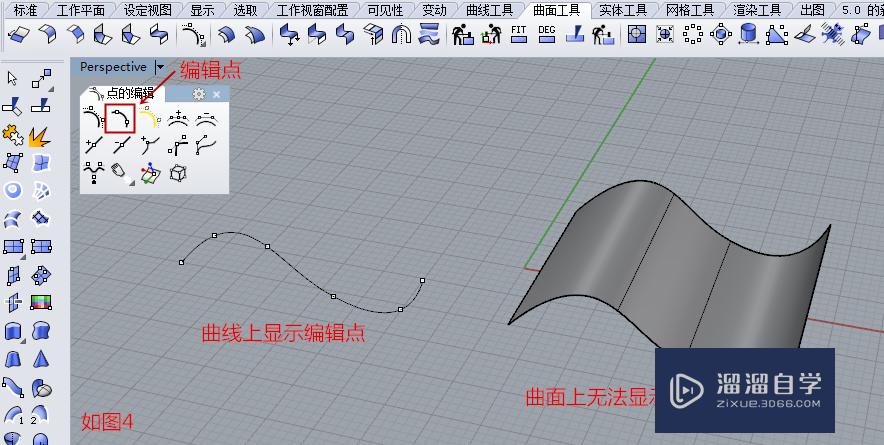Switch to the 网格工具 tab

coord(689,10)
